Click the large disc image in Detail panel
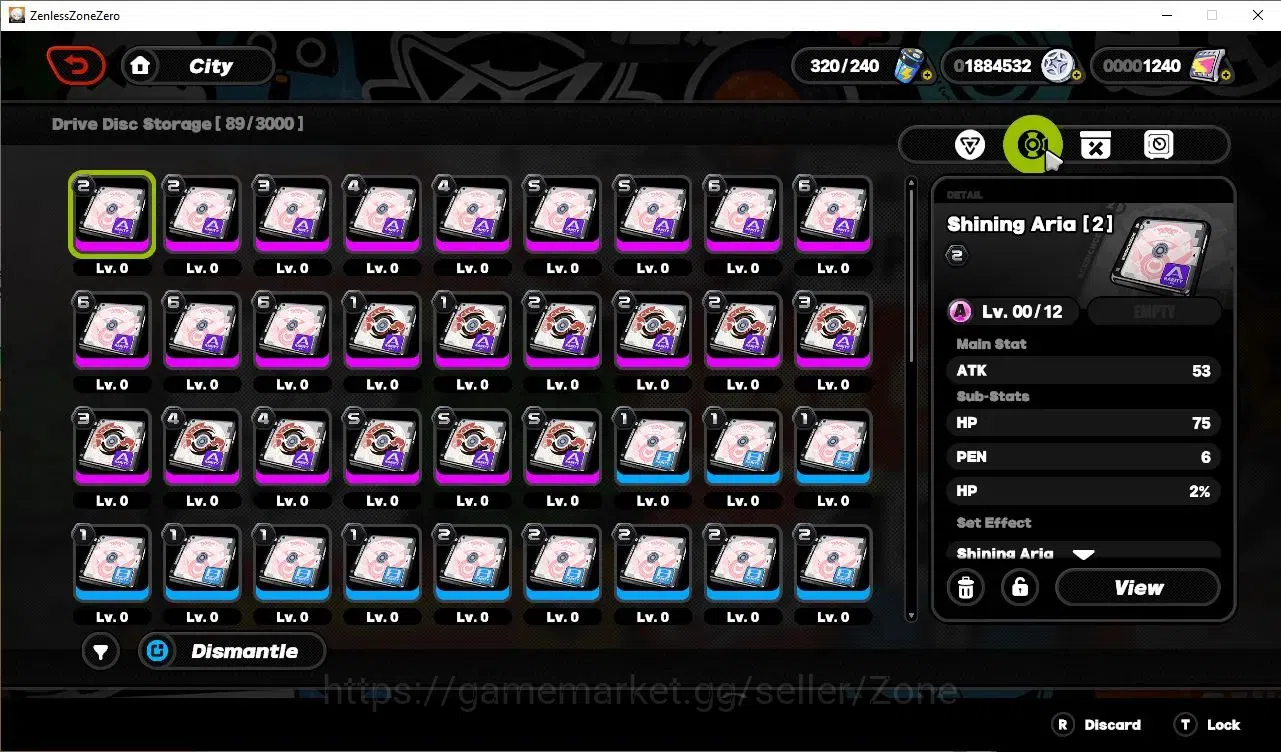Viewport: 1281px width, 752px height. click(1162, 253)
